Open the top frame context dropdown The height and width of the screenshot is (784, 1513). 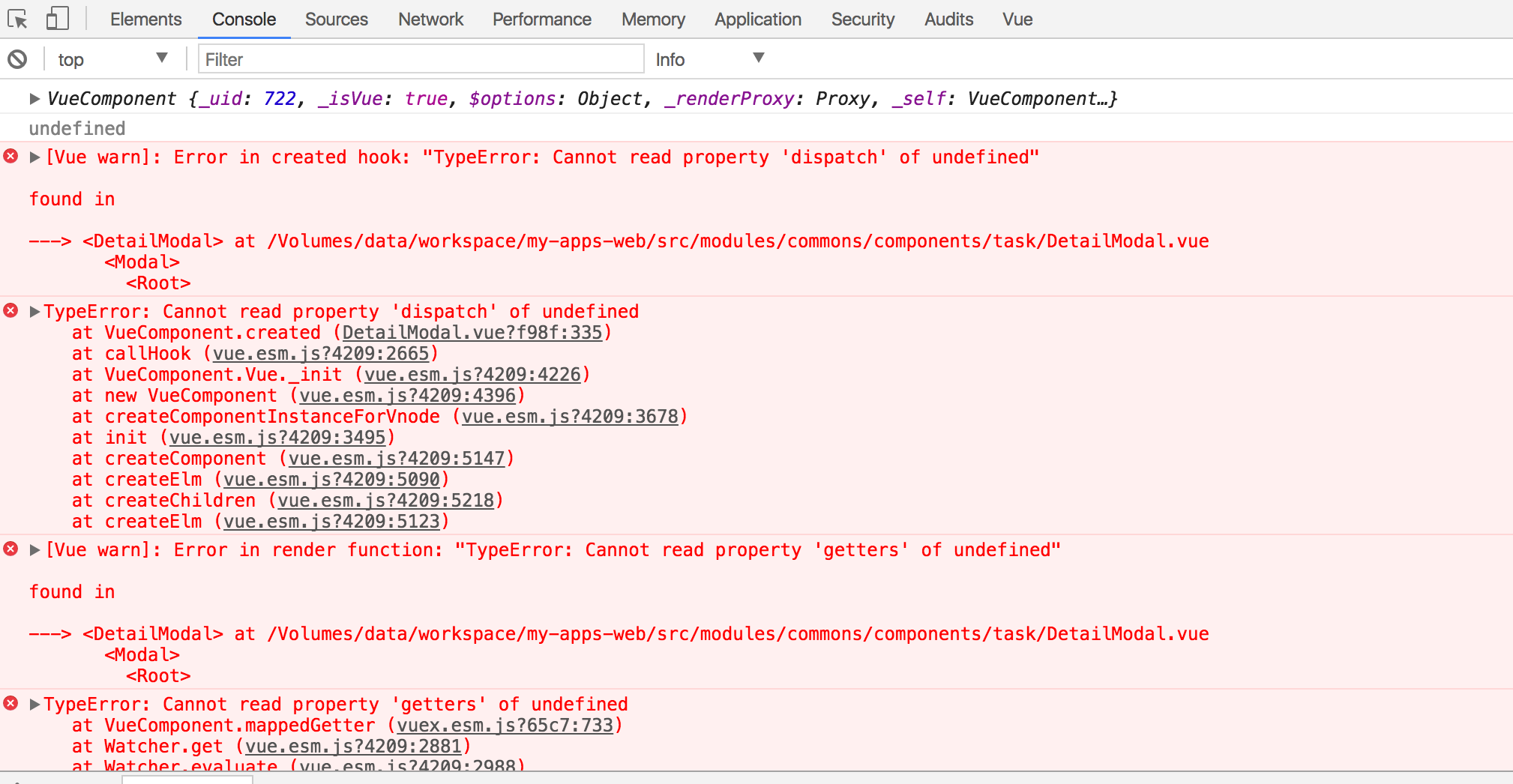112,59
